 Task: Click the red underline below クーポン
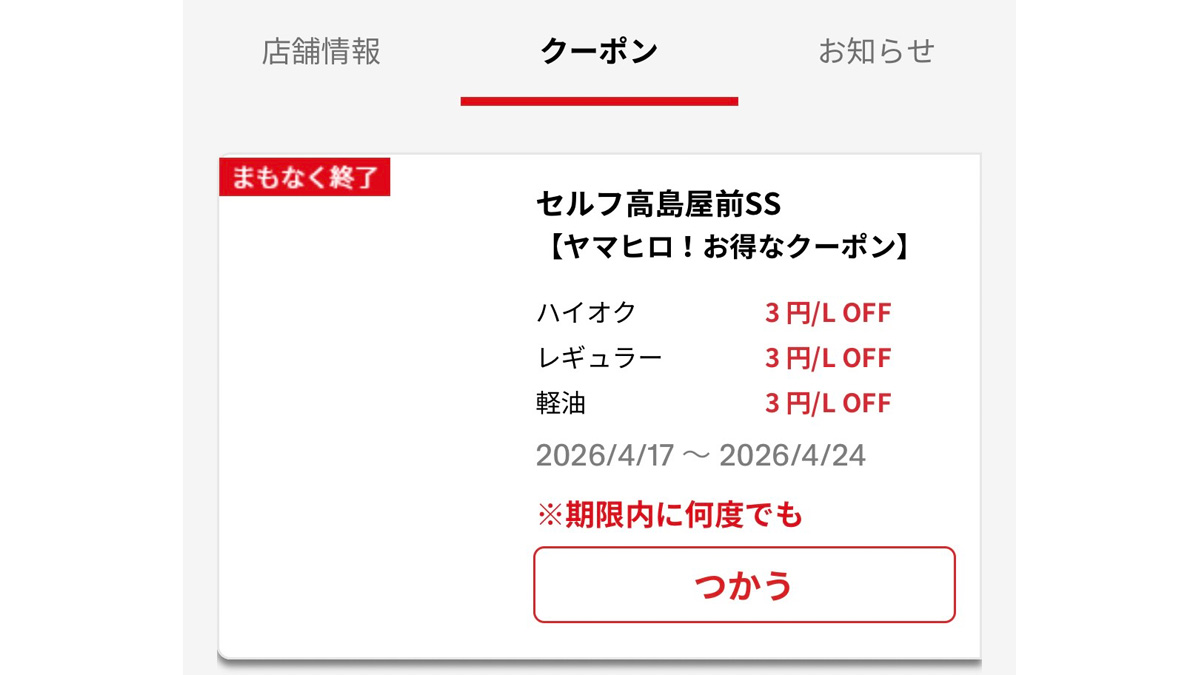(599, 101)
